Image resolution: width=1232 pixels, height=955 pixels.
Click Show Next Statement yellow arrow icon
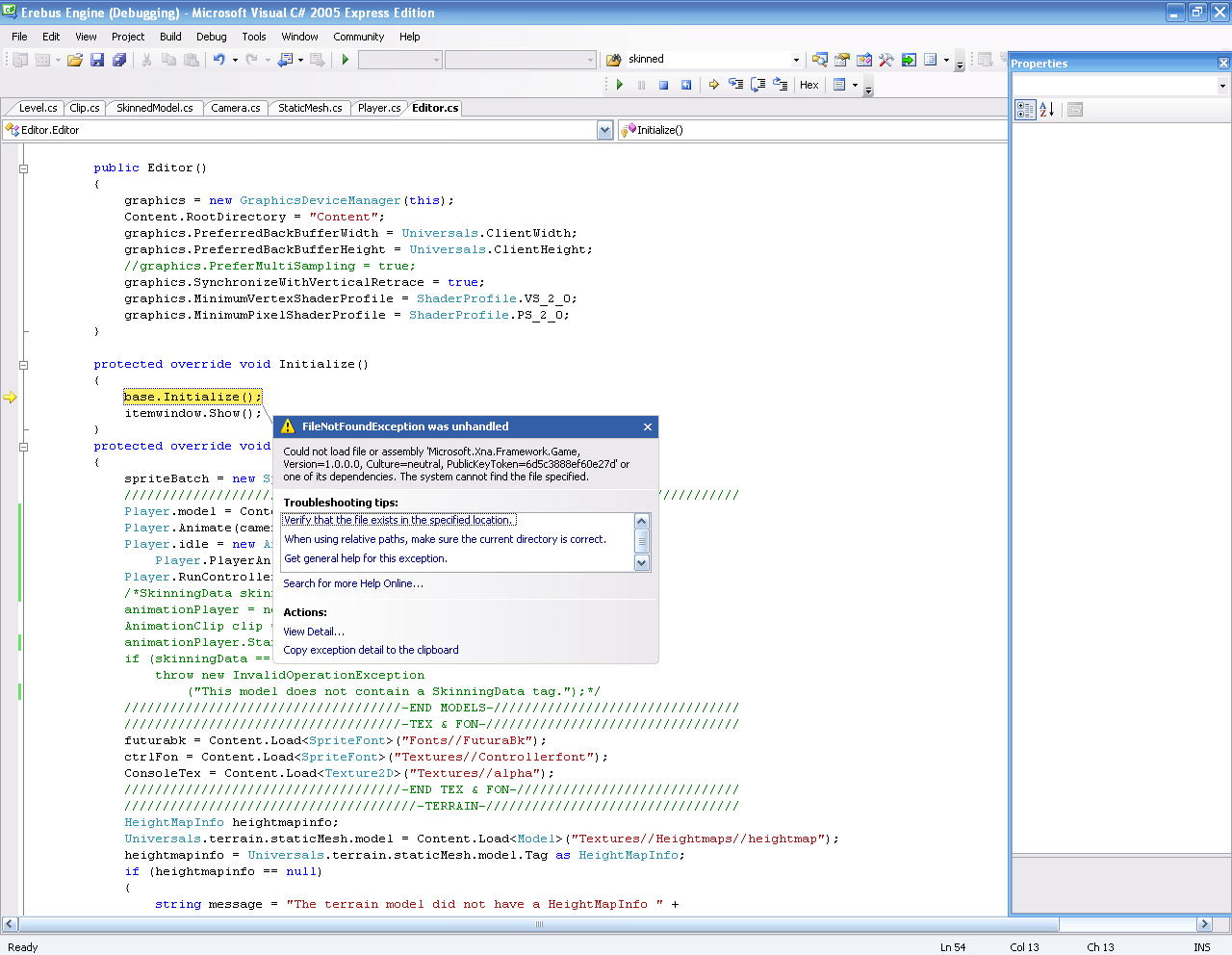pos(714,85)
